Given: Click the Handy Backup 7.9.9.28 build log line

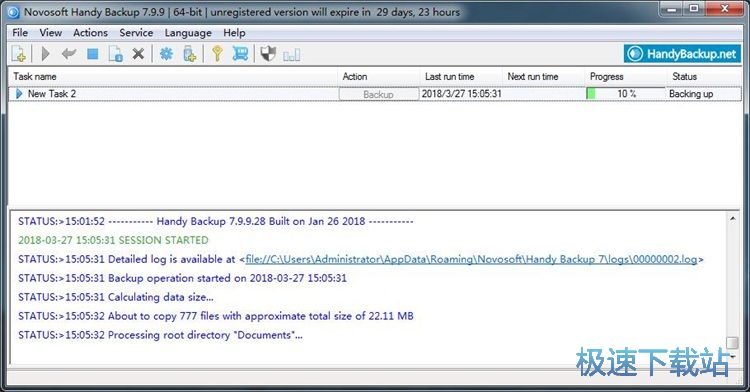Looking at the screenshot, I should (216, 221).
